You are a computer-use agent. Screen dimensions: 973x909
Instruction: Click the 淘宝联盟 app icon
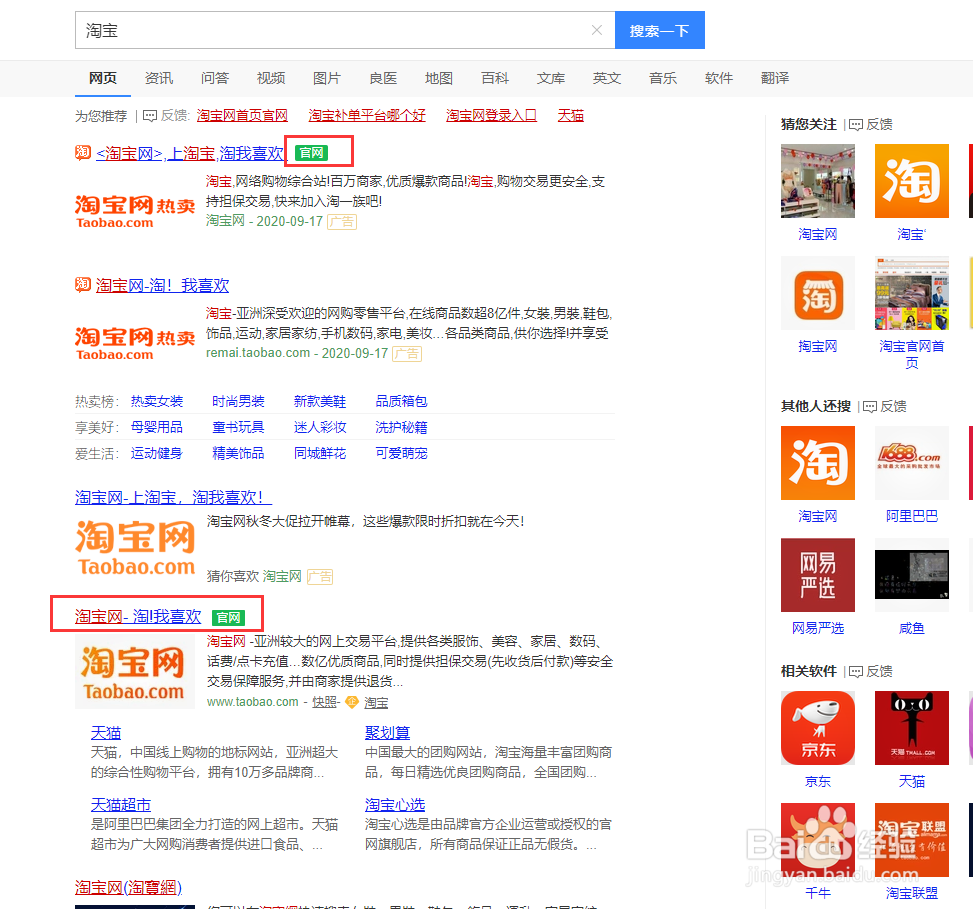[912, 840]
